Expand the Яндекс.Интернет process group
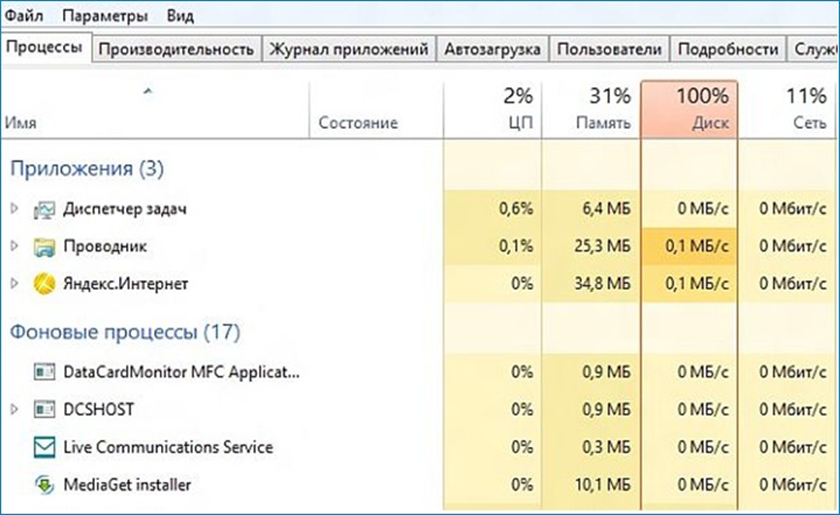This screenshot has height=515, width=840. (x=15, y=283)
